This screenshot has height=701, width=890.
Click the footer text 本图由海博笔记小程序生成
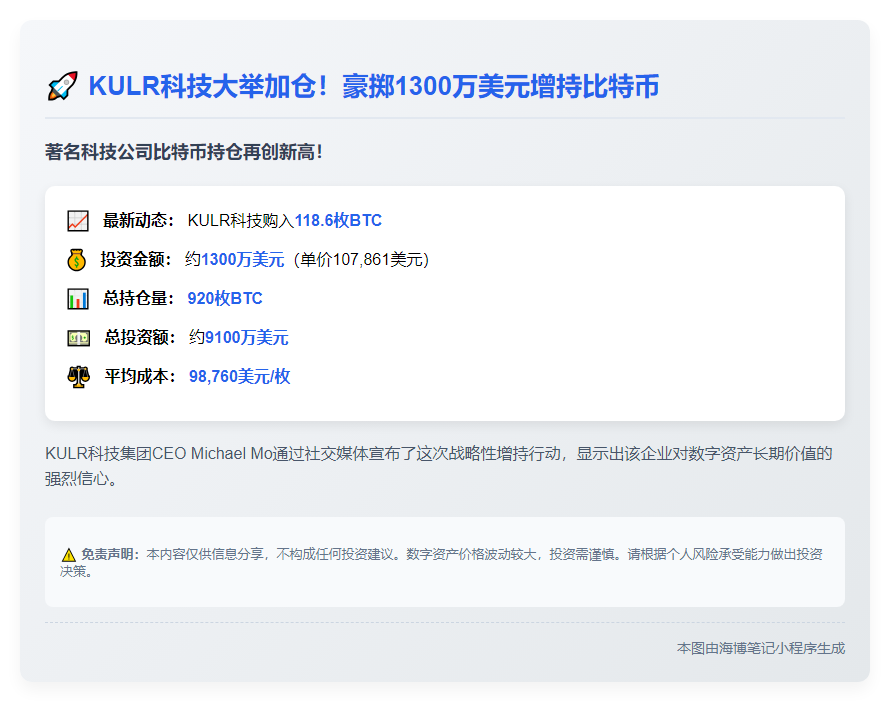[x=761, y=648]
